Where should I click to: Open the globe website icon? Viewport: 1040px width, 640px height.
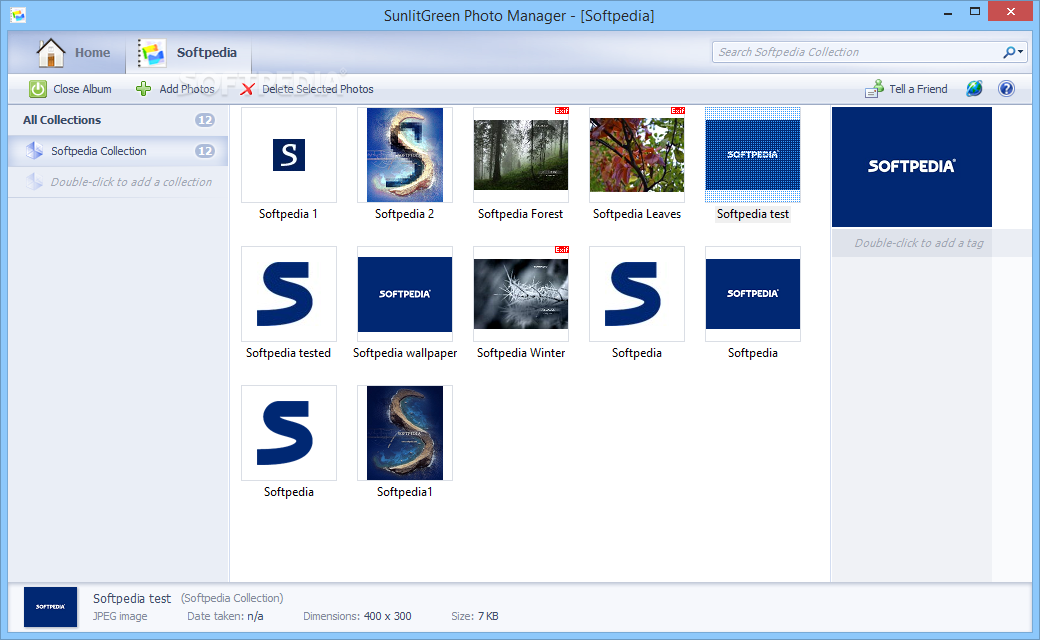[974, 88]
